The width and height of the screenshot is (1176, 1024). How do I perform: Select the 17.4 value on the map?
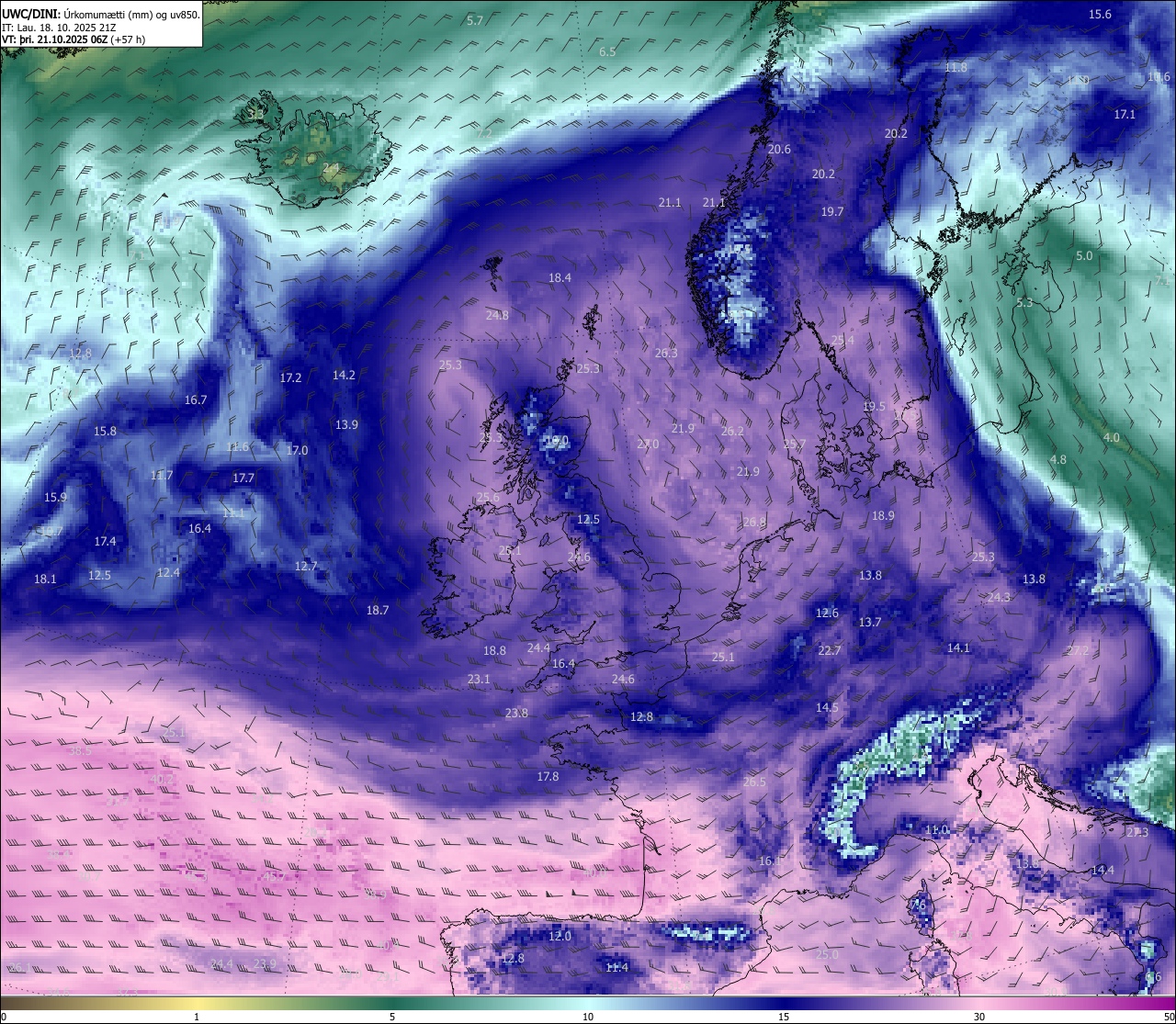pyautogui.click(x=105, y=541)
